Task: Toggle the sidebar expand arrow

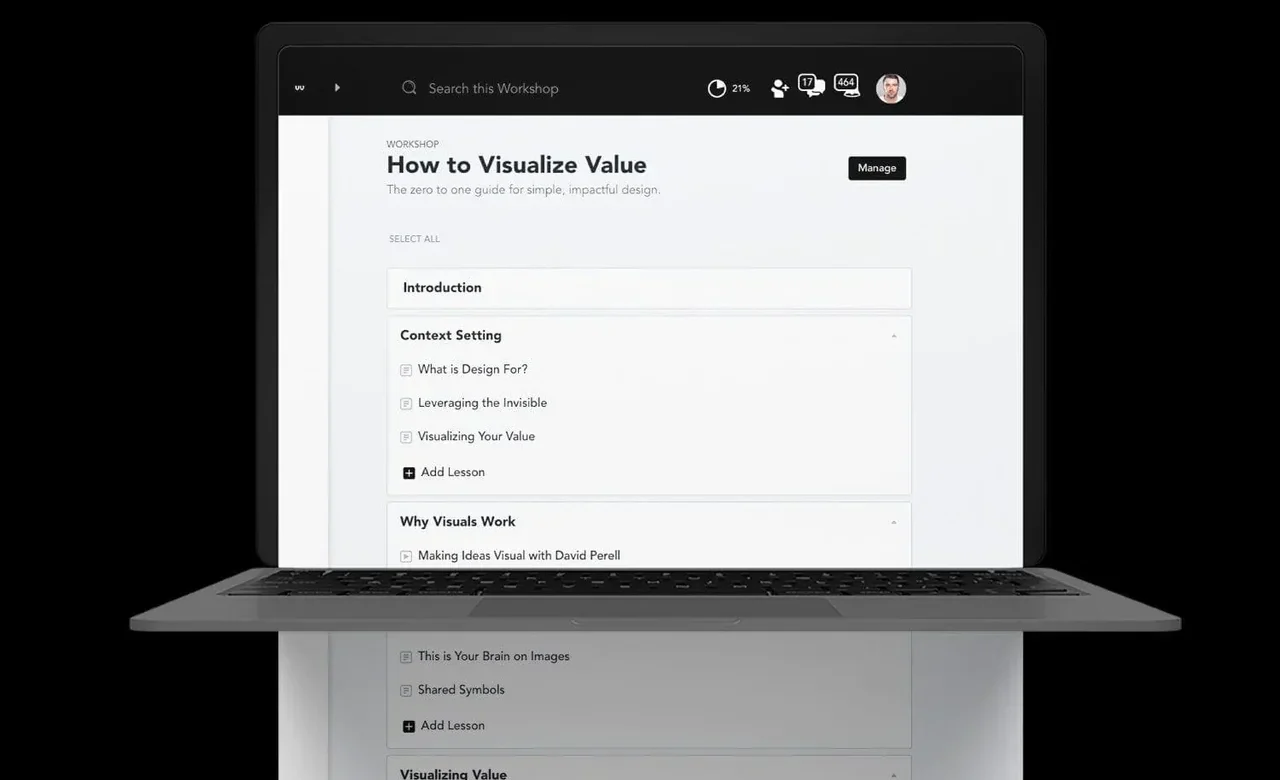Action: (337, 87)
